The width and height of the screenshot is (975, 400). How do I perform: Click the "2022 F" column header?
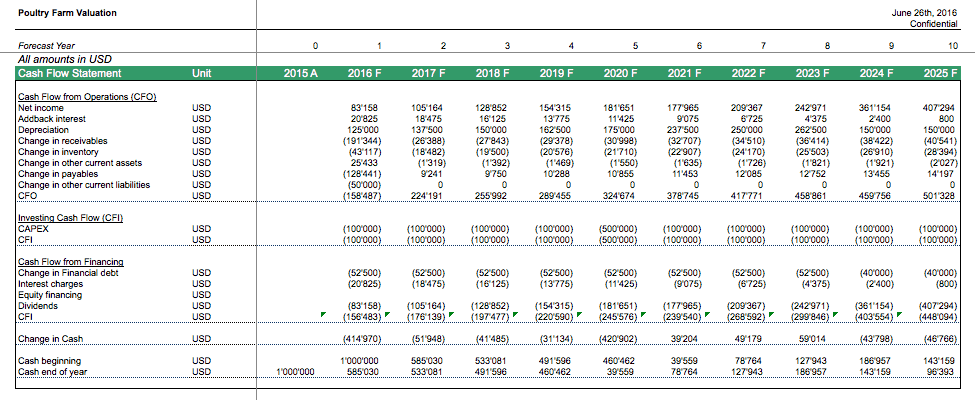pos(749,73)
